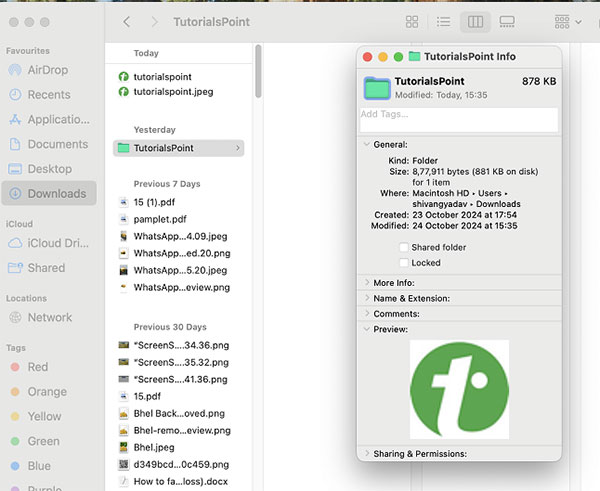Switch Finder to list view

tap(444, 21)
